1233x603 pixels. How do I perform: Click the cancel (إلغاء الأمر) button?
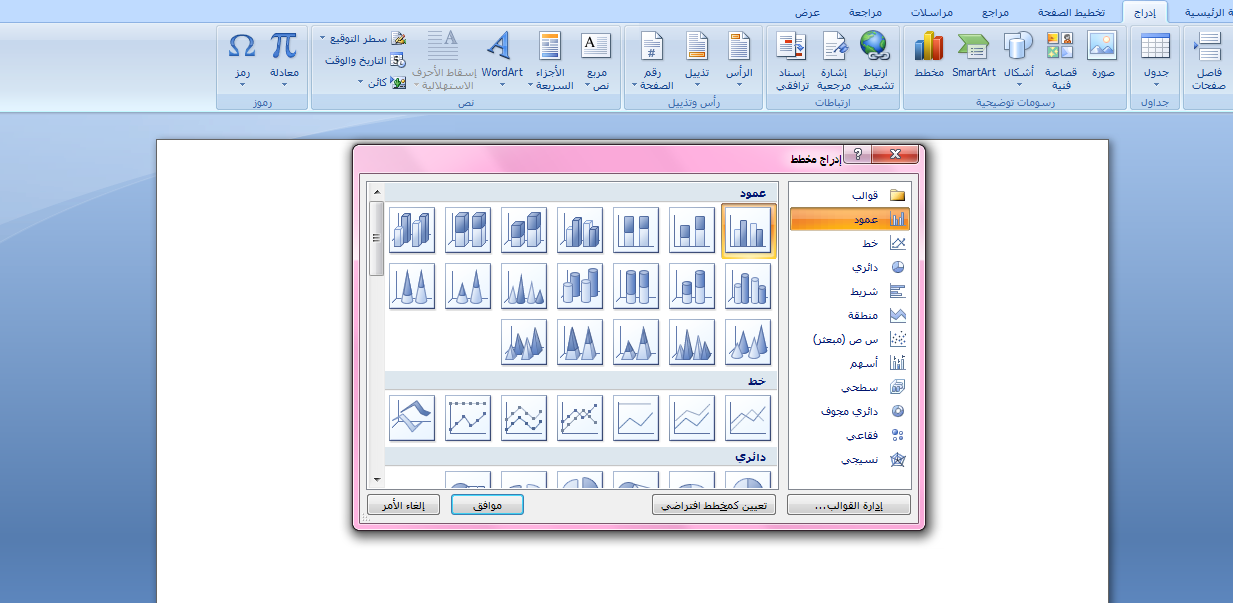click(403, 505)
